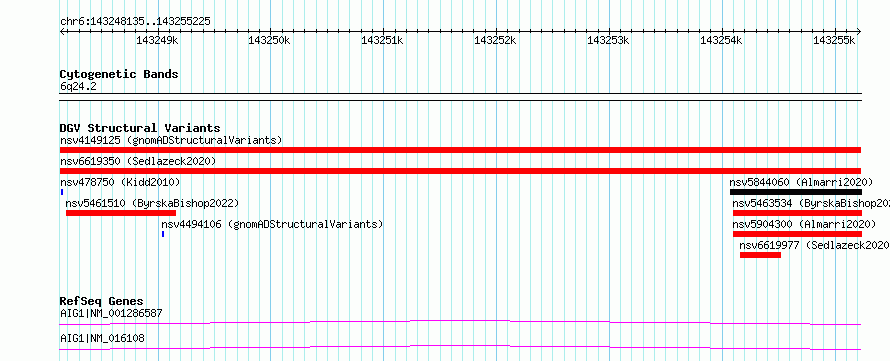Select the red bar under nsv5904300
The width and height of the screenshot is (890, 361).
797,234
